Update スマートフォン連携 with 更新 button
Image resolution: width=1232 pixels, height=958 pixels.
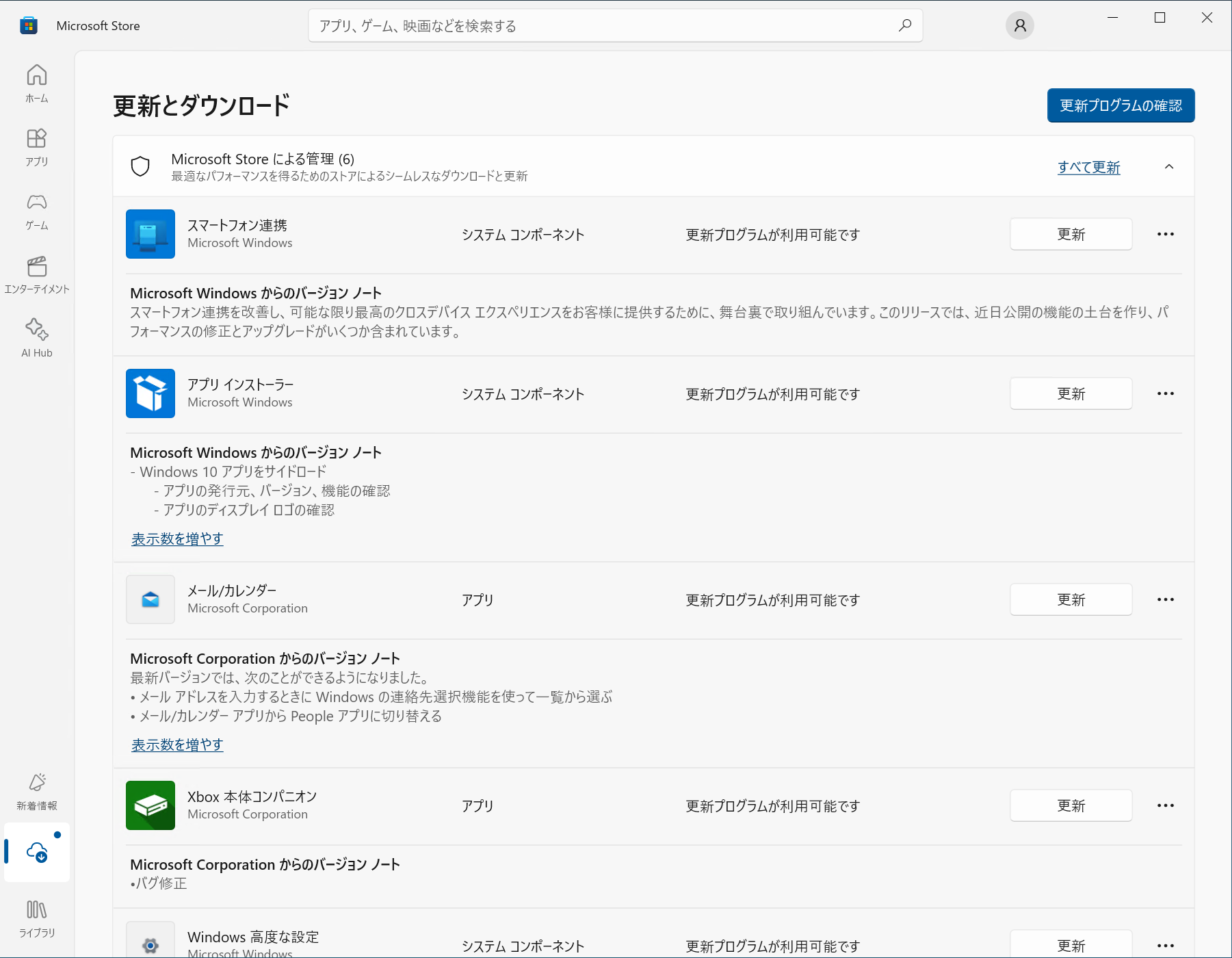click(x=1071, y=234)
